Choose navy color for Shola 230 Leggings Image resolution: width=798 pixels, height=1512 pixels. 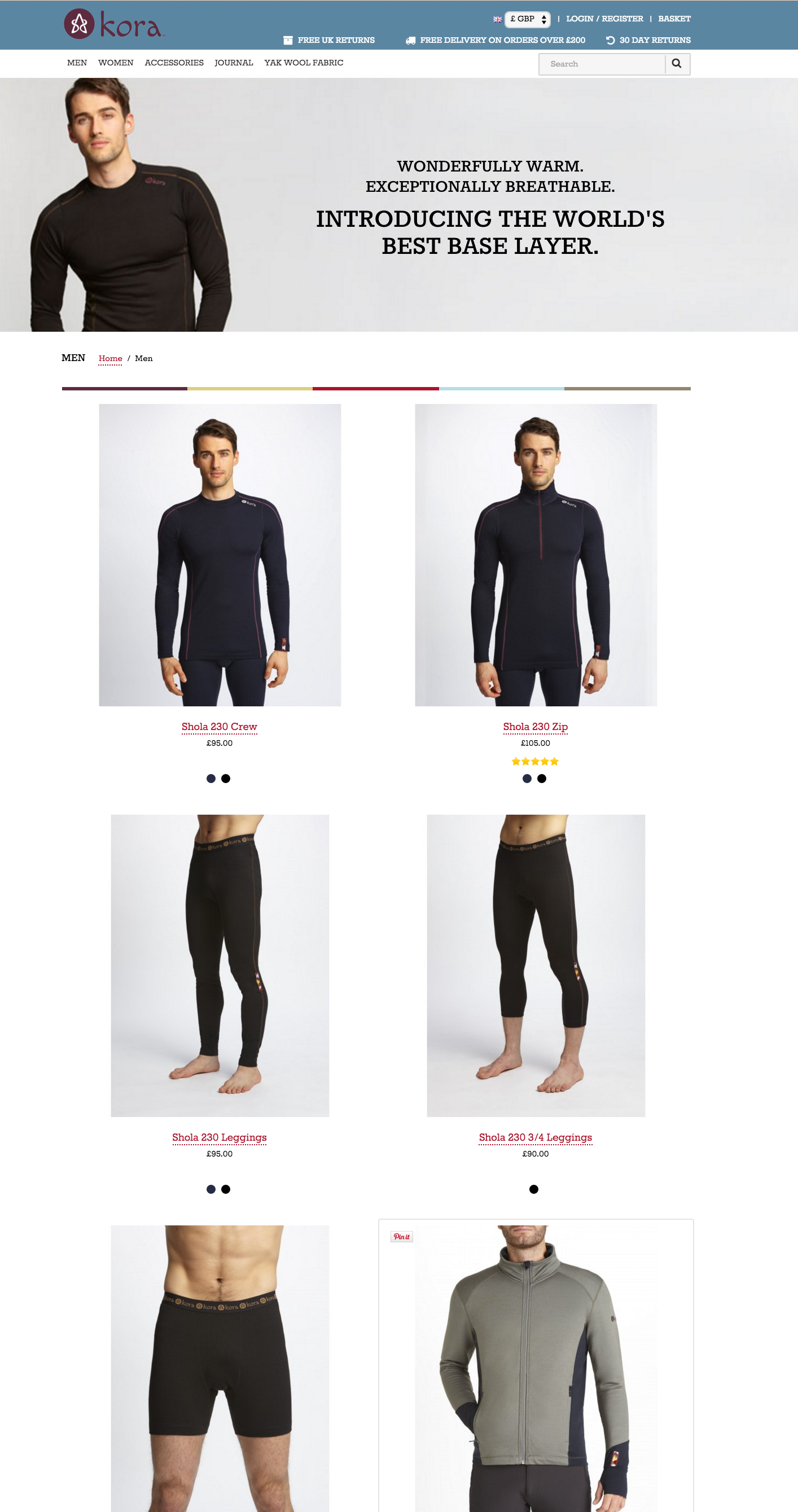pyautogui.click(x=211, y=1189)
